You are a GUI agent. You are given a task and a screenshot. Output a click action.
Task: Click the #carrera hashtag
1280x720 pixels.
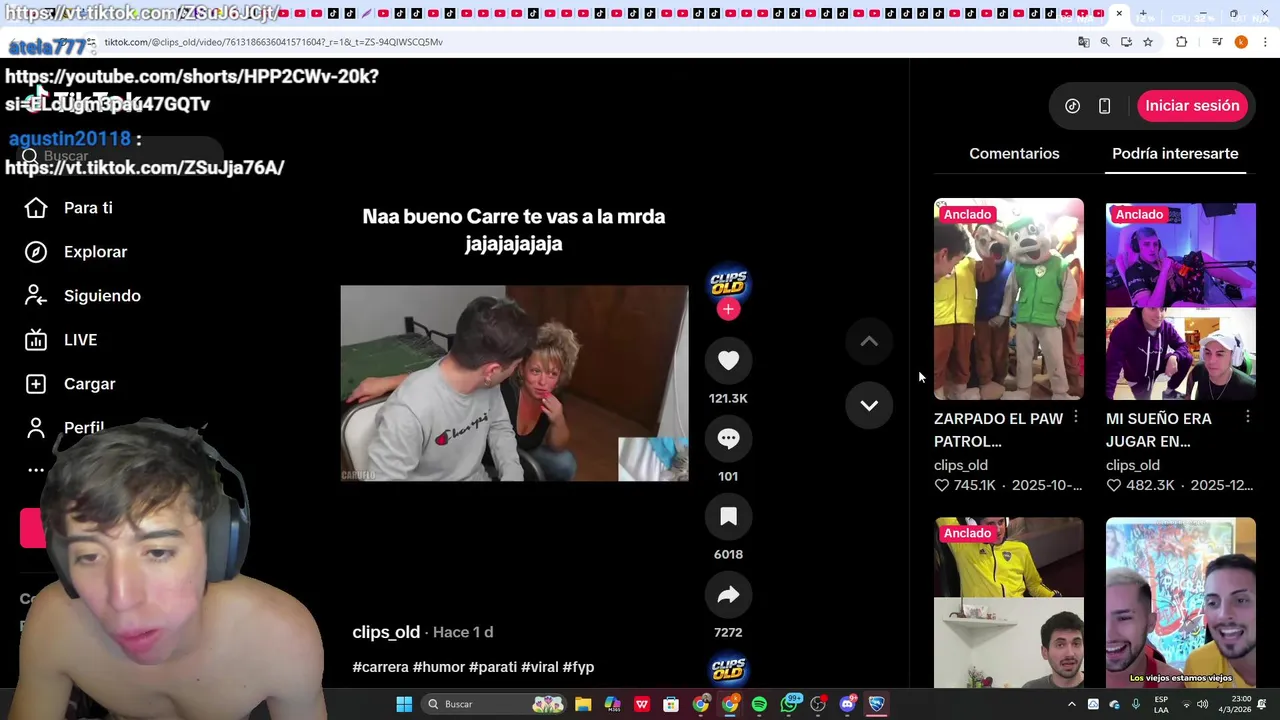tap(381, 667)
